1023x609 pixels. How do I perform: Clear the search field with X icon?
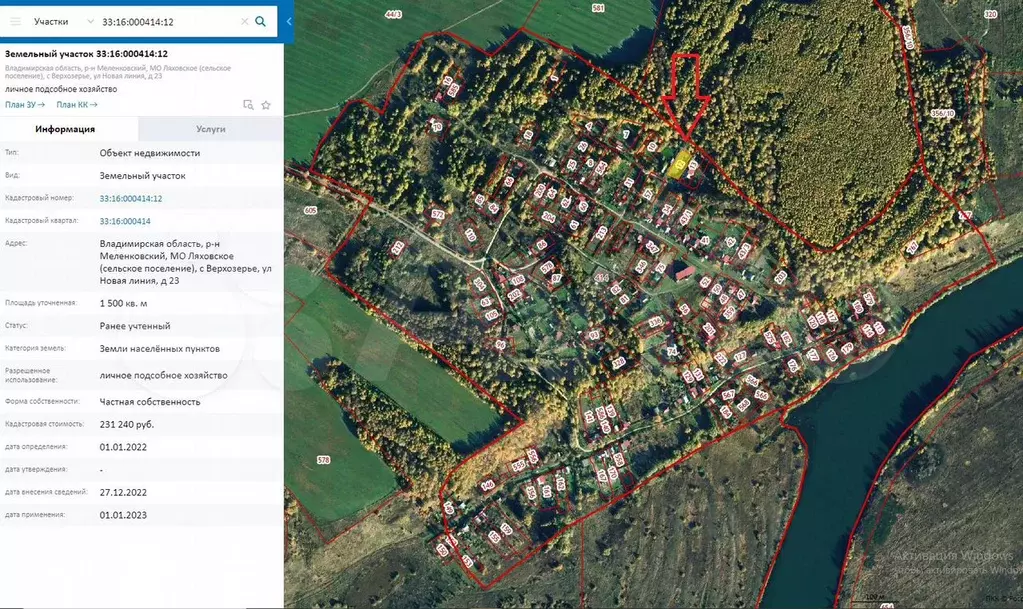point(244,21)
